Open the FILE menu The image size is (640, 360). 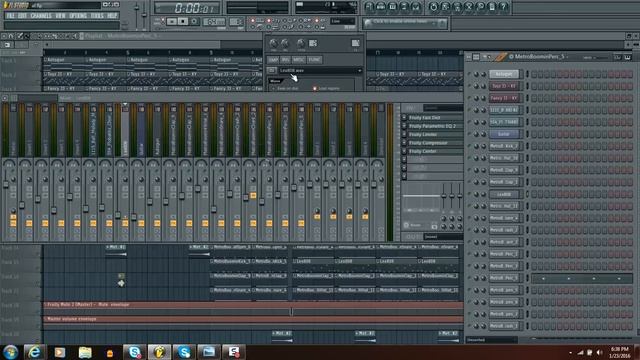point(11,16)
